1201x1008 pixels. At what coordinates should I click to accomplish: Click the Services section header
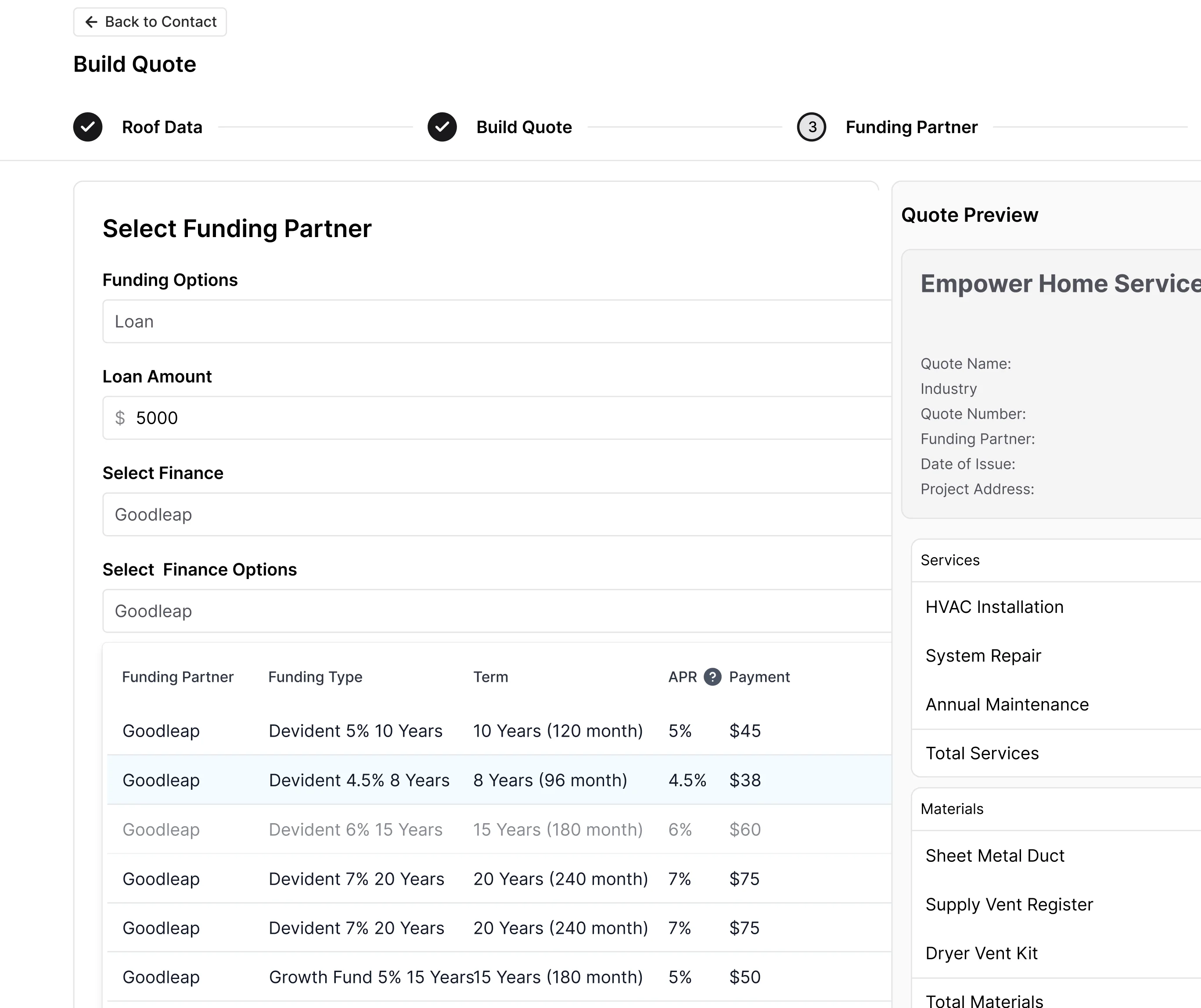(950, 560)
